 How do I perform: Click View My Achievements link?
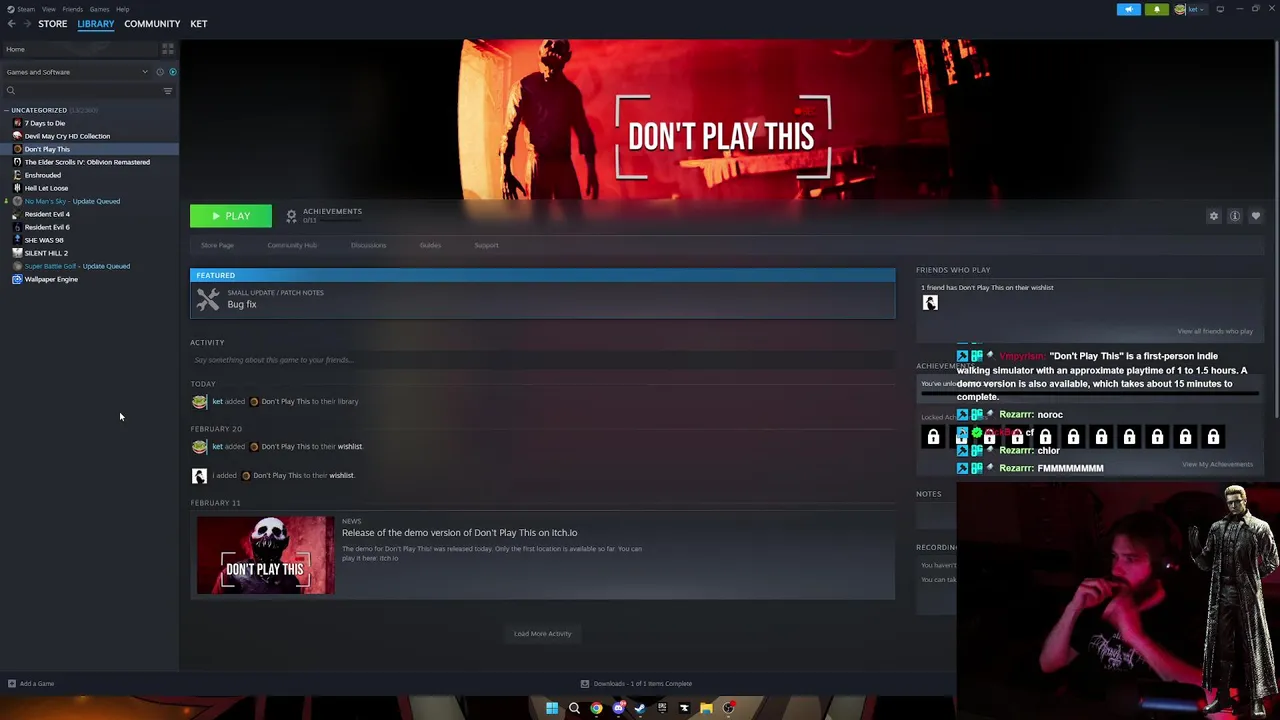(x=1217, y=464)
